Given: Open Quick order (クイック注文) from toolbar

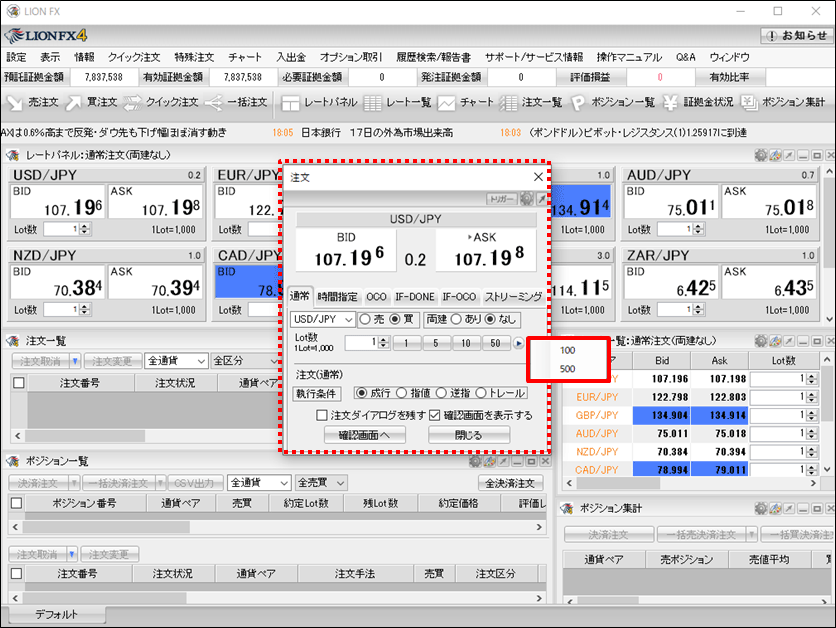Looking at the screenshot, I should point(160,102).
